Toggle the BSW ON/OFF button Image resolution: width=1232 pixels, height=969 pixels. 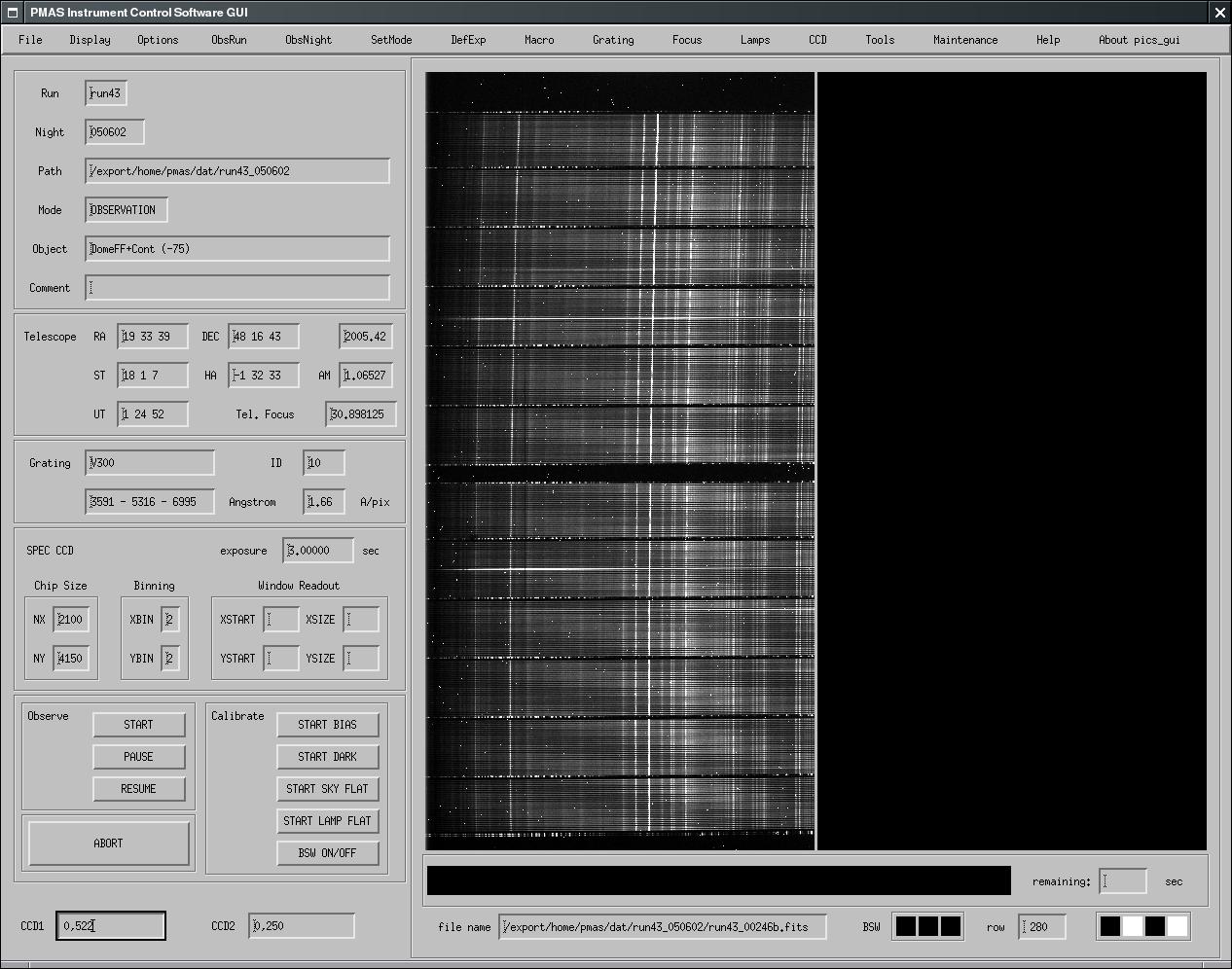click(x=327, y=853)
